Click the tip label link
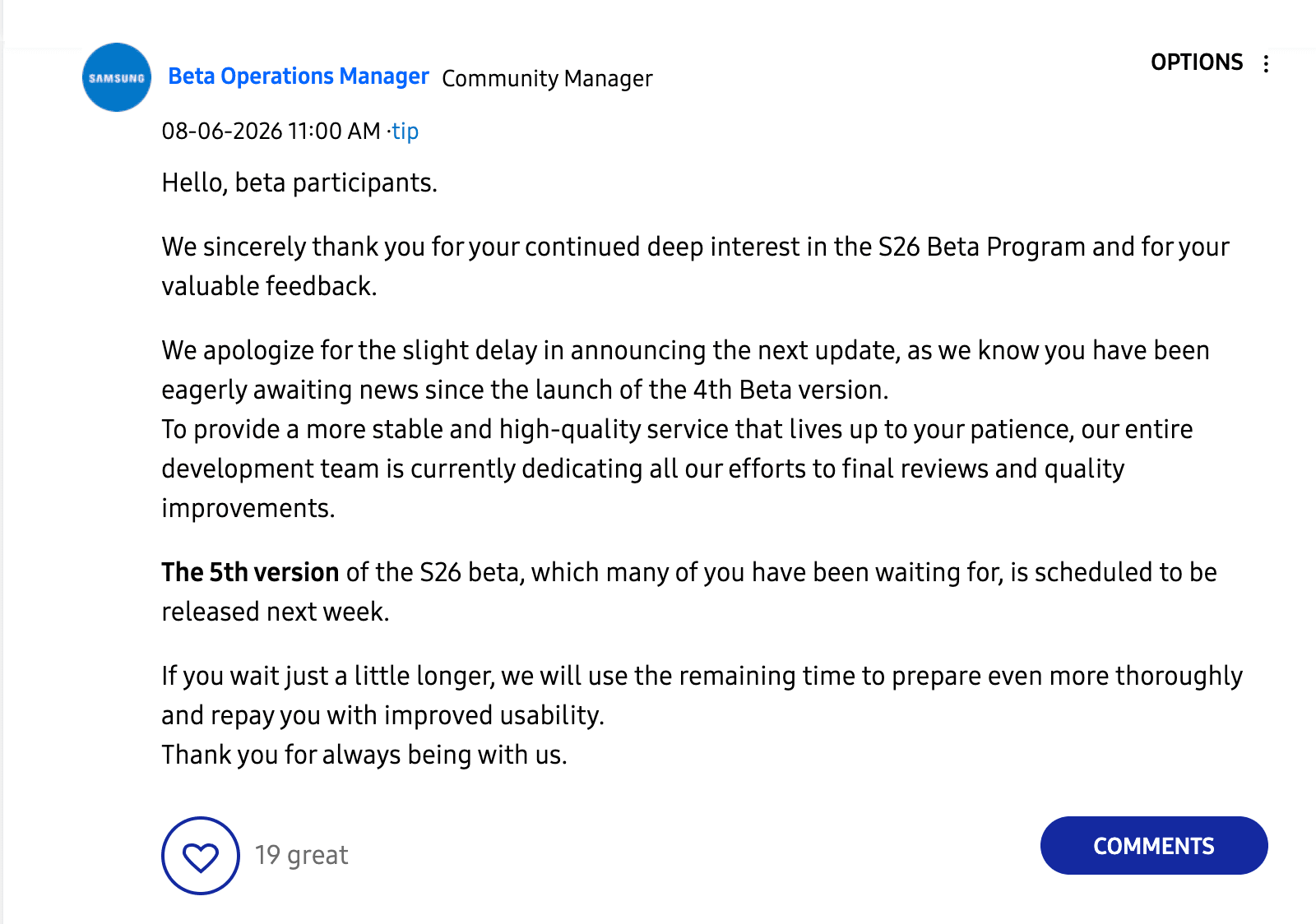The width and height of the screenshot is (1316, 924). point(405,131)
